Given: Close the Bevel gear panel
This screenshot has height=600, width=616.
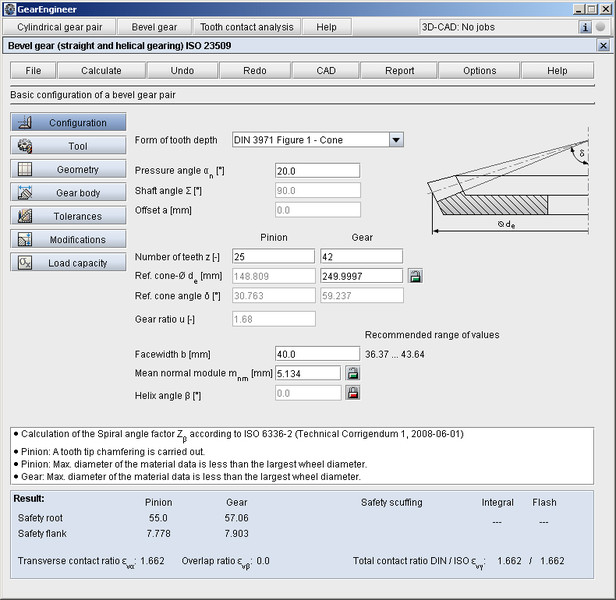Looking at the screenshot, I should coord(602,46).
